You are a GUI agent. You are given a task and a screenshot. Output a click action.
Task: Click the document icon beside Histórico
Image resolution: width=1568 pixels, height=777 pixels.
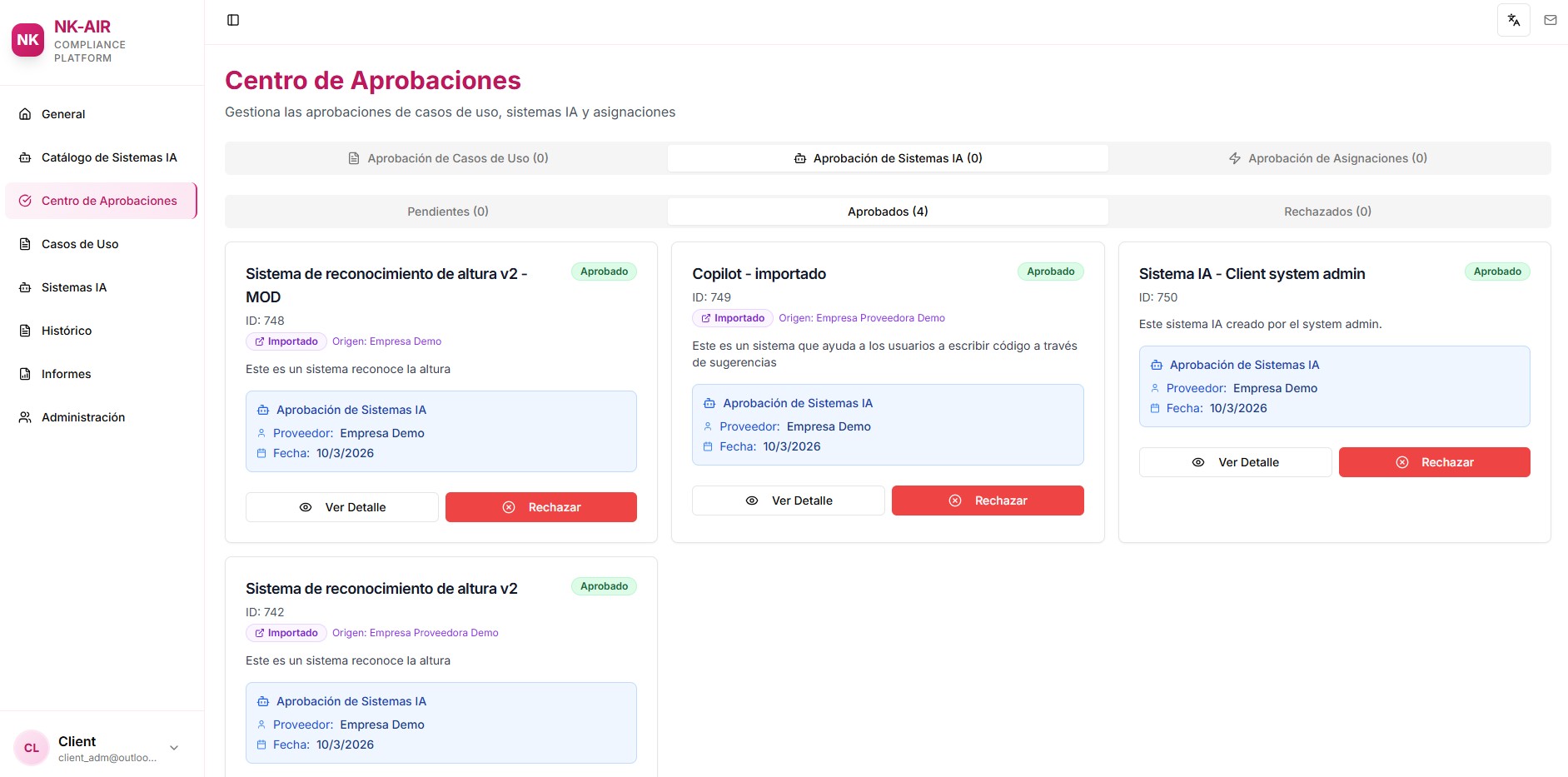click(25, 331)
